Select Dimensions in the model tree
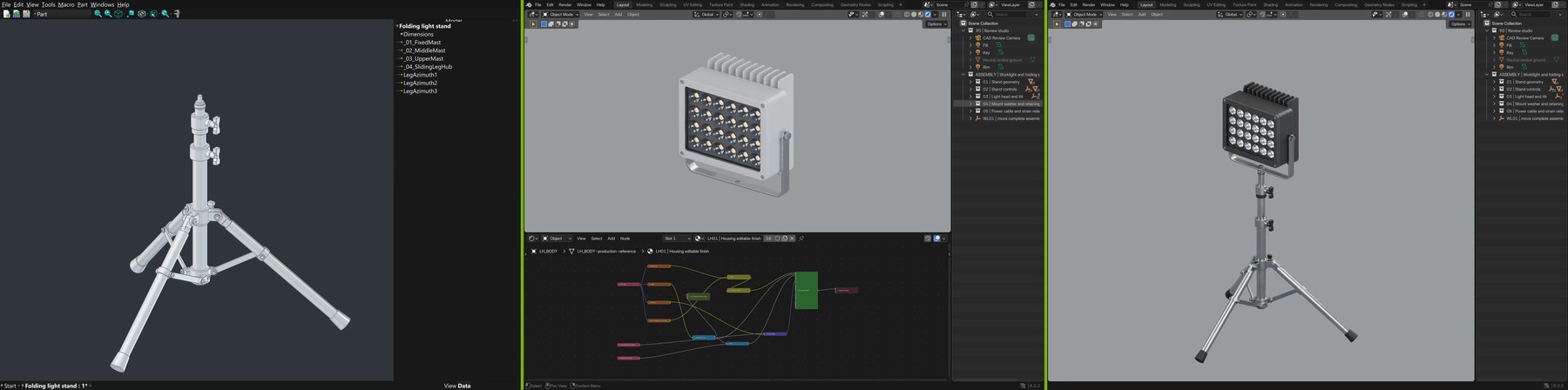This screenshot has width=1568, height=390. click(x=418, y=34)
